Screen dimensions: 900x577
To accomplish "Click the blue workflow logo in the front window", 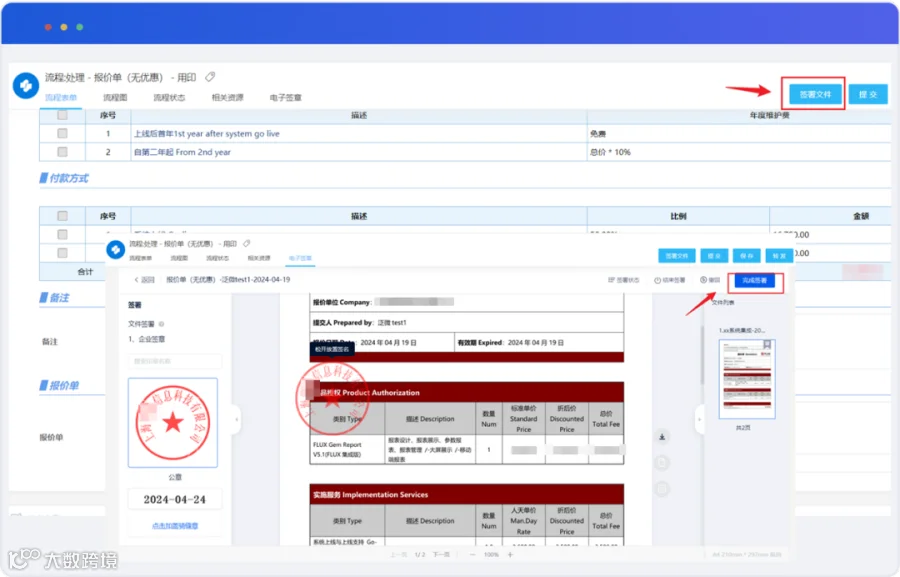I will click(x=115, y=249).
